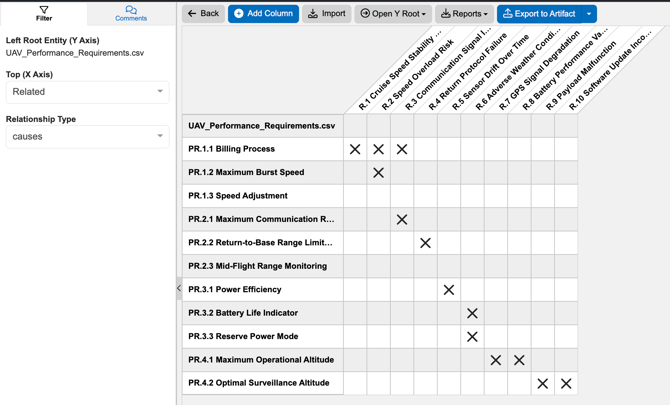Open the Open Y Root dropdown

[393, 14]
